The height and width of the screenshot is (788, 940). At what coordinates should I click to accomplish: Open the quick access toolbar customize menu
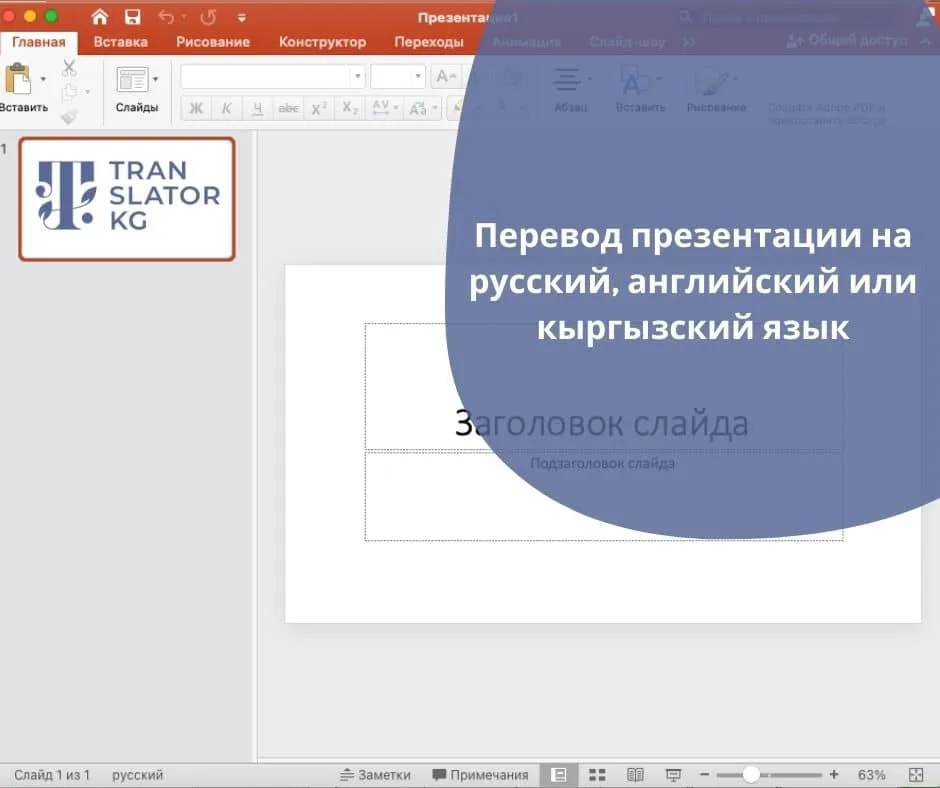pos(242,18)
